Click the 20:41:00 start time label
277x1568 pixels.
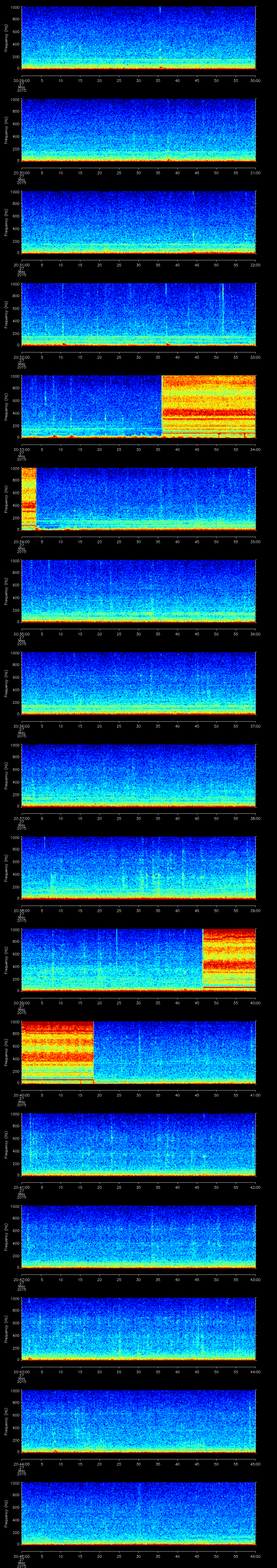click(21, 1187)
